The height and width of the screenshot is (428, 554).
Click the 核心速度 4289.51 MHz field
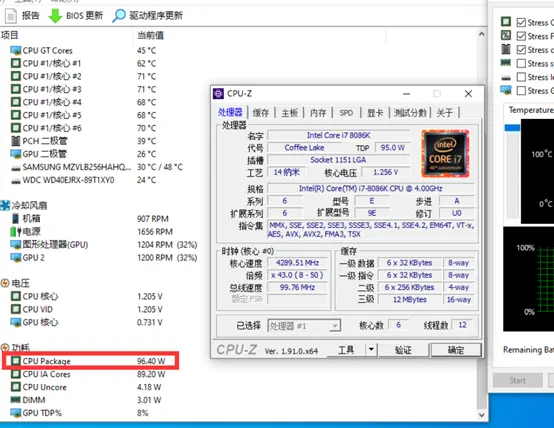[x=297, y=263]
